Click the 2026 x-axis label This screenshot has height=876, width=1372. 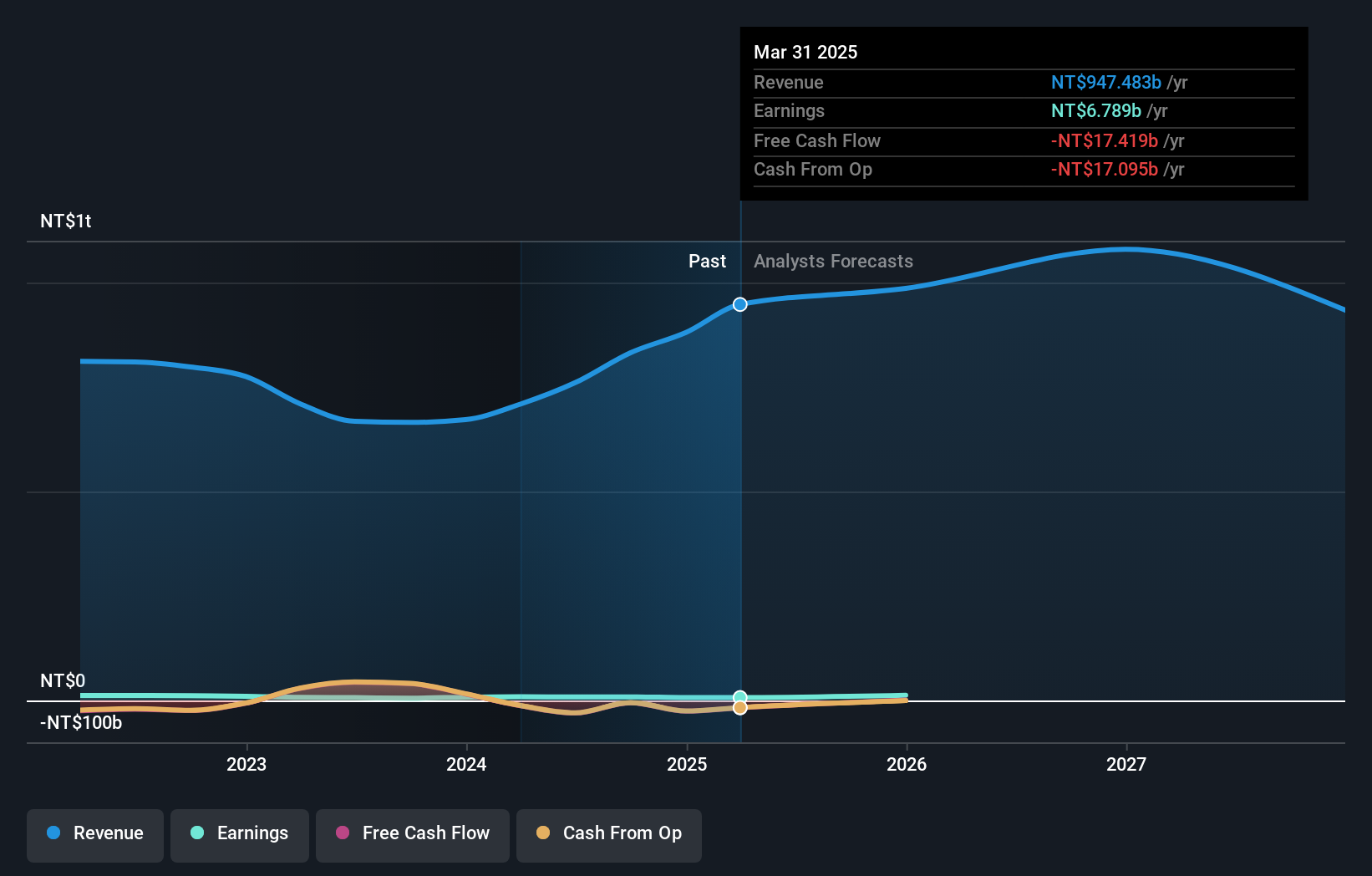coord(907,764)
